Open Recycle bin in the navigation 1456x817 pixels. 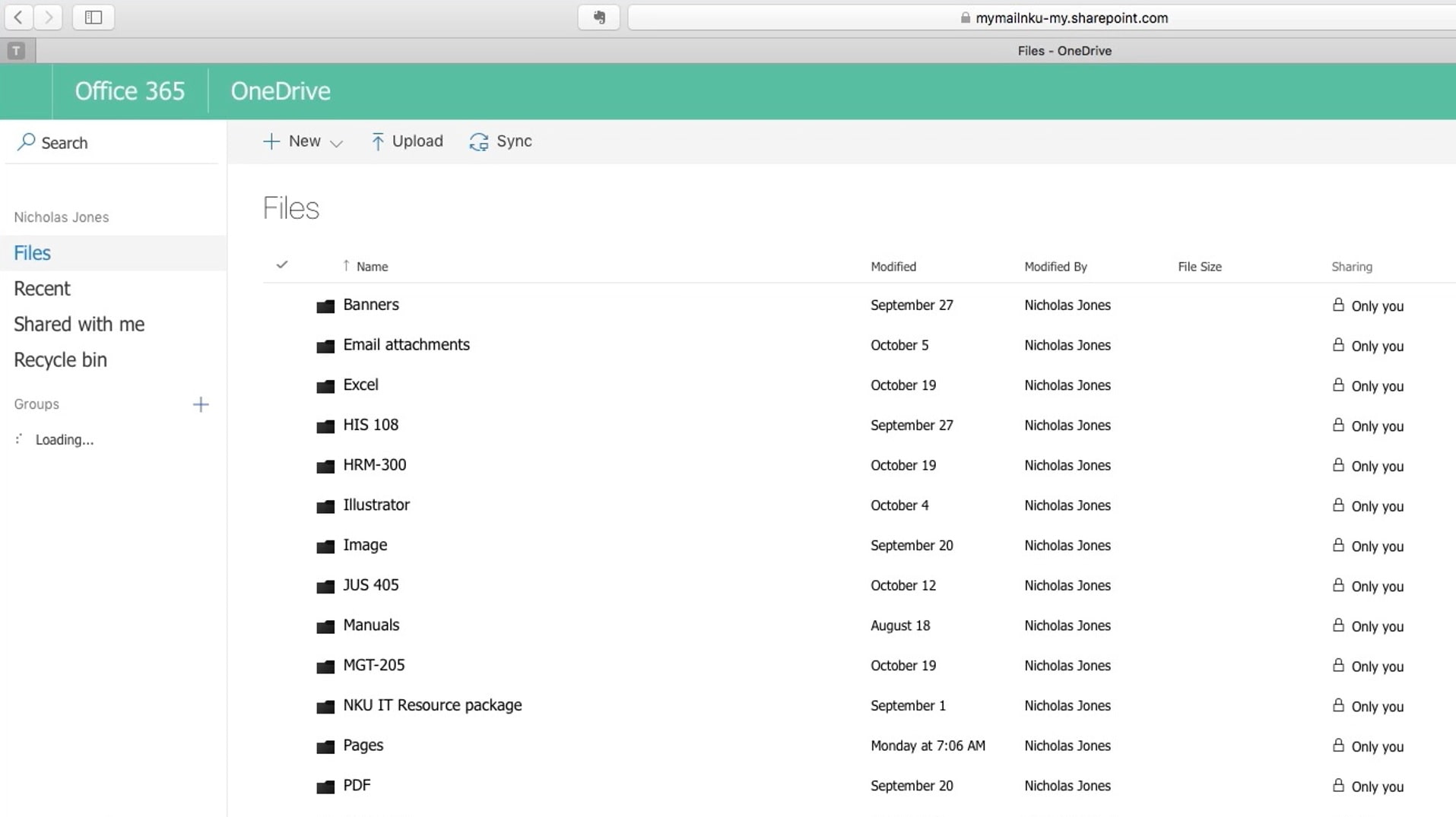[60, 359]
